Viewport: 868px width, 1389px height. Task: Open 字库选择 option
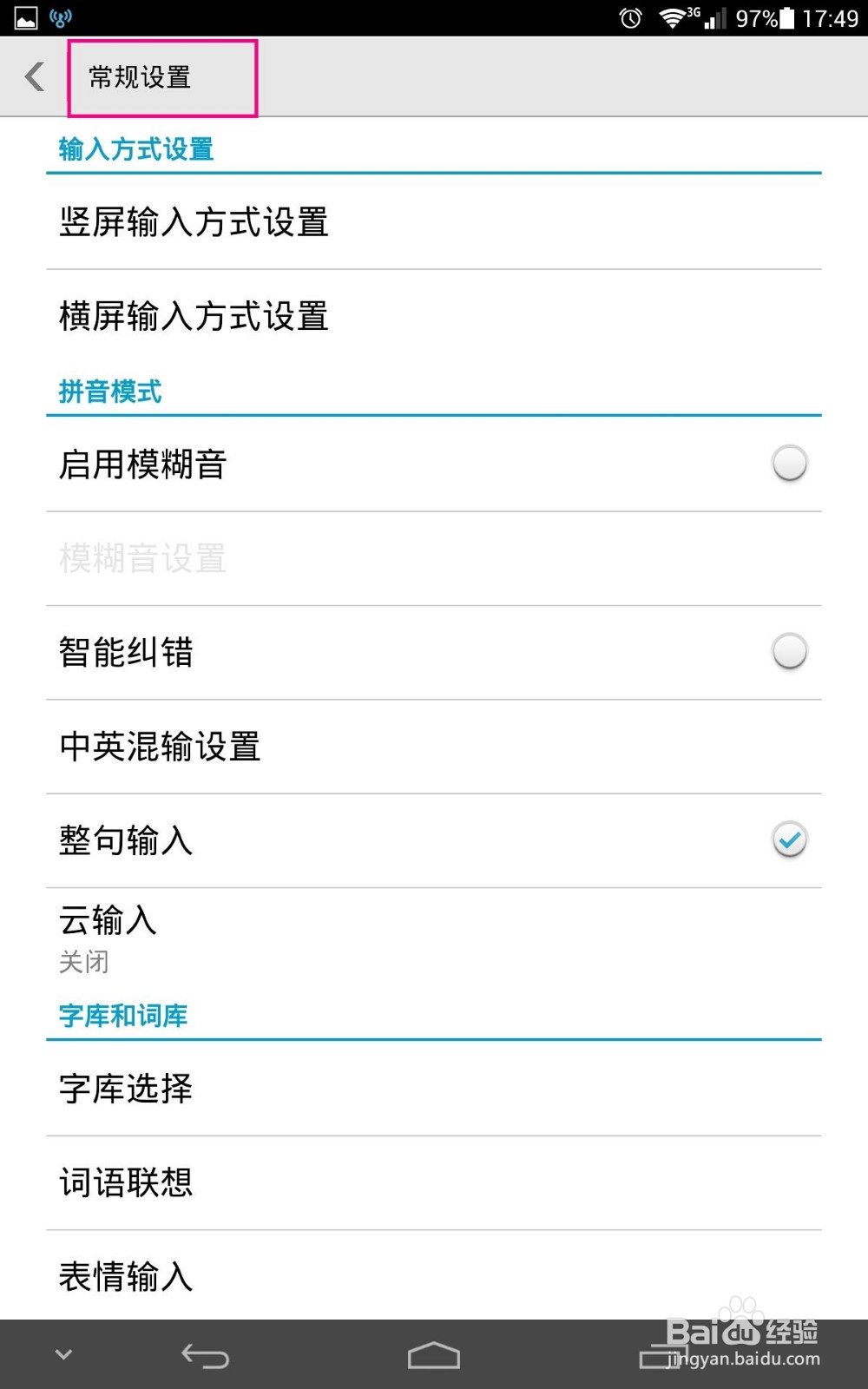434,1089
